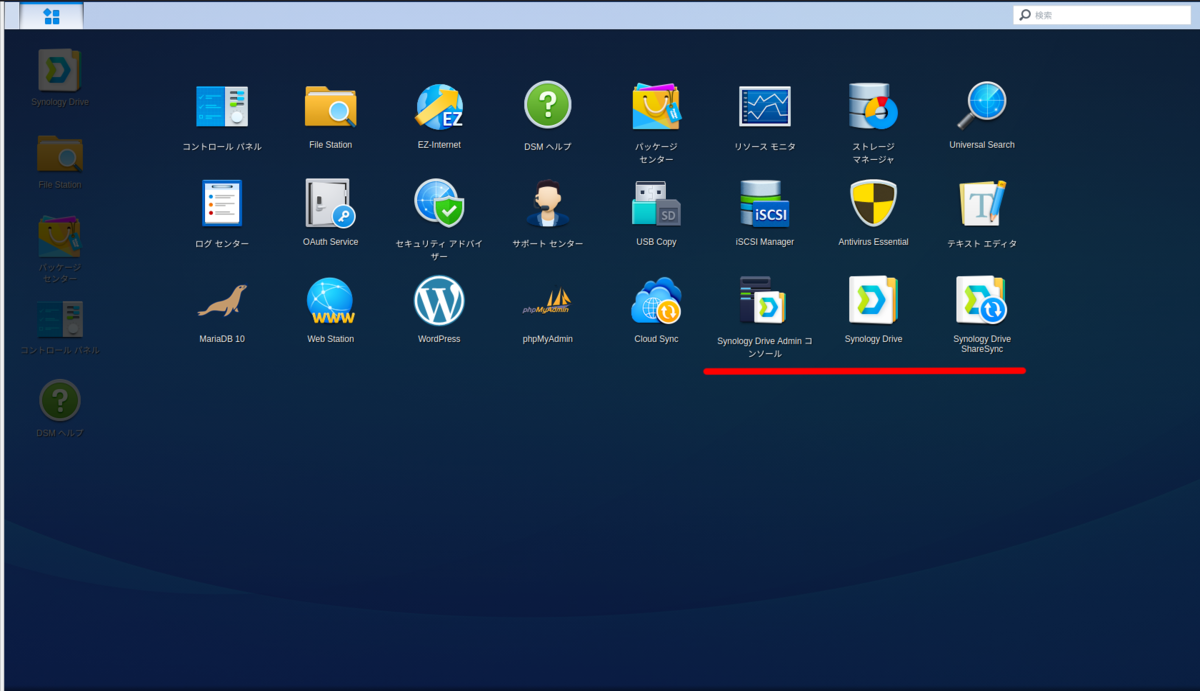Screen dimensions: 1200x691
Task: Open DSM ヘルプ in main menu grid
Action: (548, 105)
